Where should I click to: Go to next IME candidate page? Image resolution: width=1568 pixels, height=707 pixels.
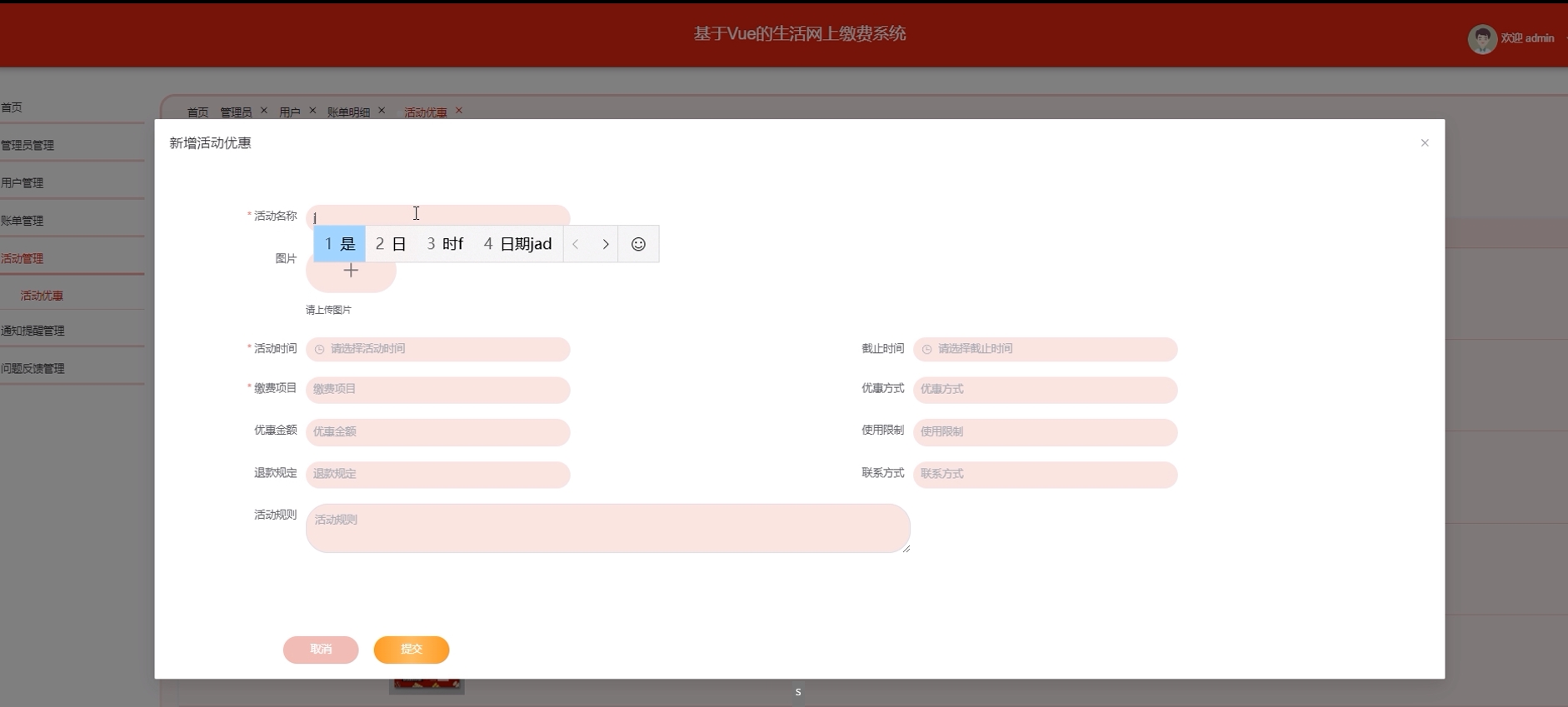606,244
